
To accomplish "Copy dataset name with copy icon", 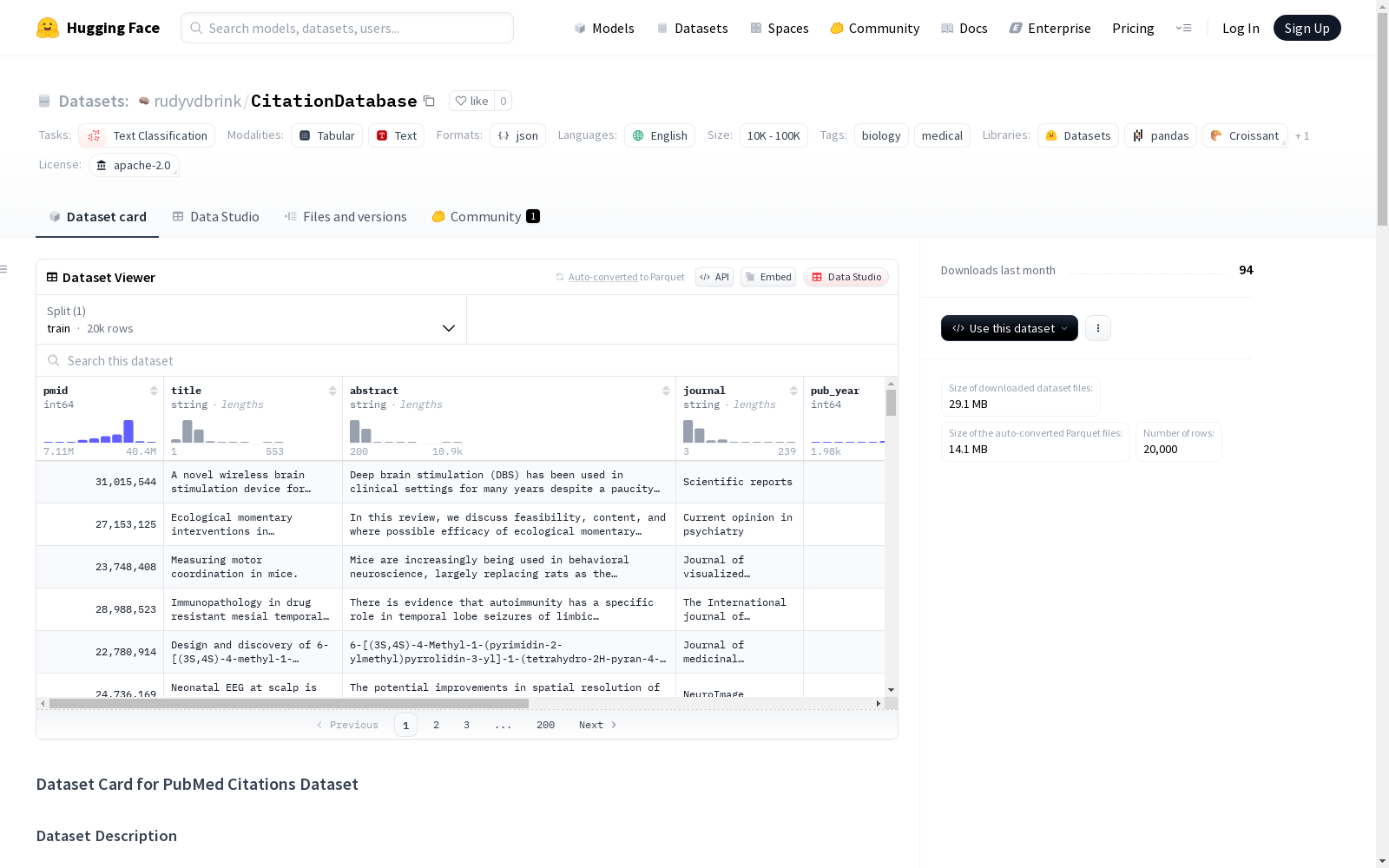I will (429, 101).
